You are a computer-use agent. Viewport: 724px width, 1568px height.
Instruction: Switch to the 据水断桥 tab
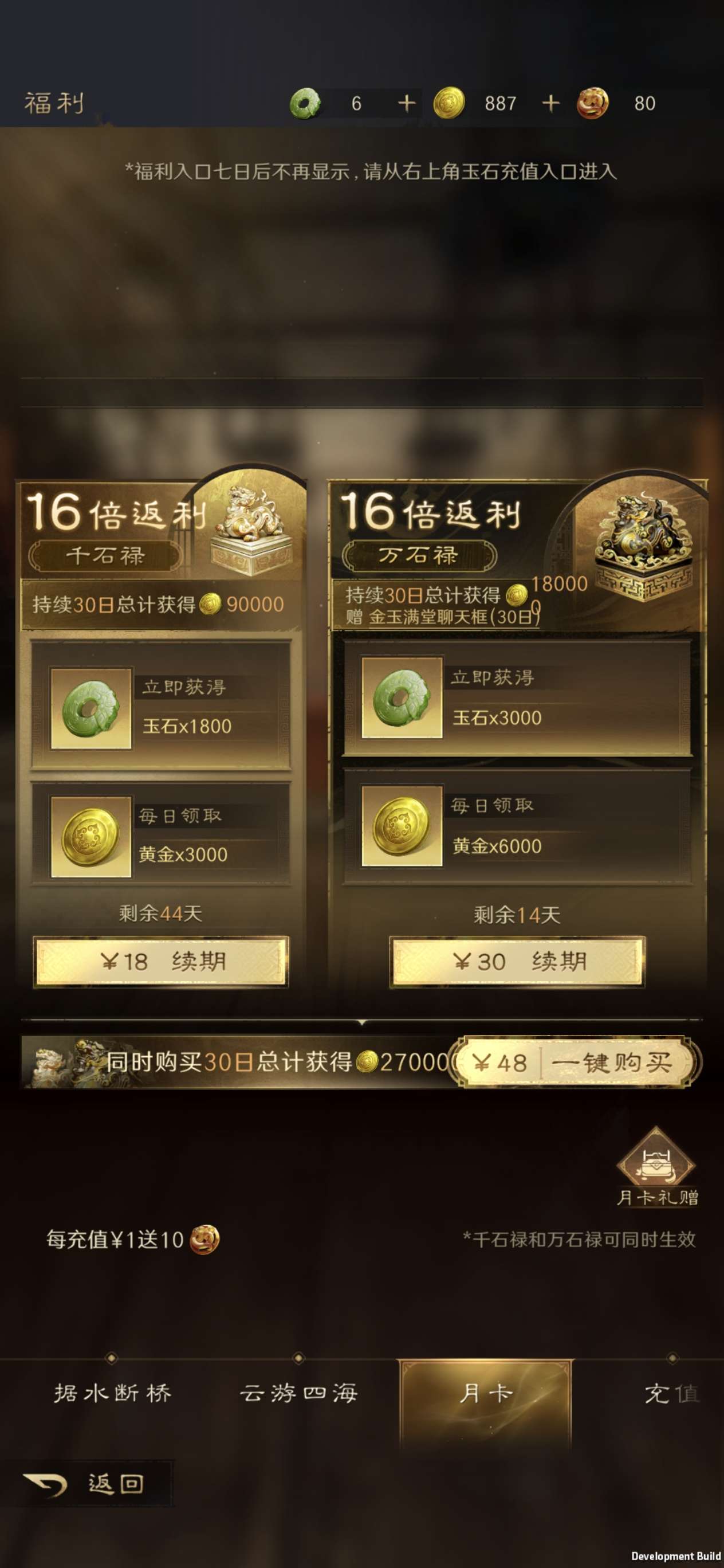point(113,1394)
